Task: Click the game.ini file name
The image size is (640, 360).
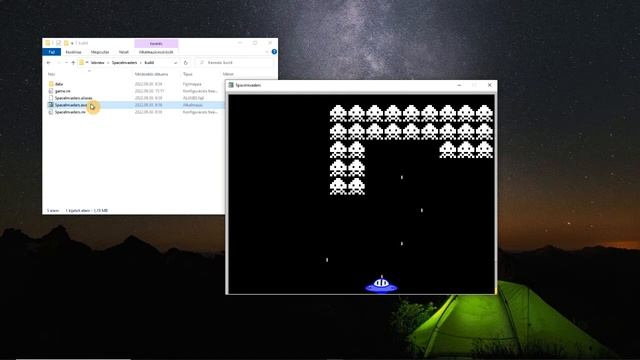Action: (62, 91)
